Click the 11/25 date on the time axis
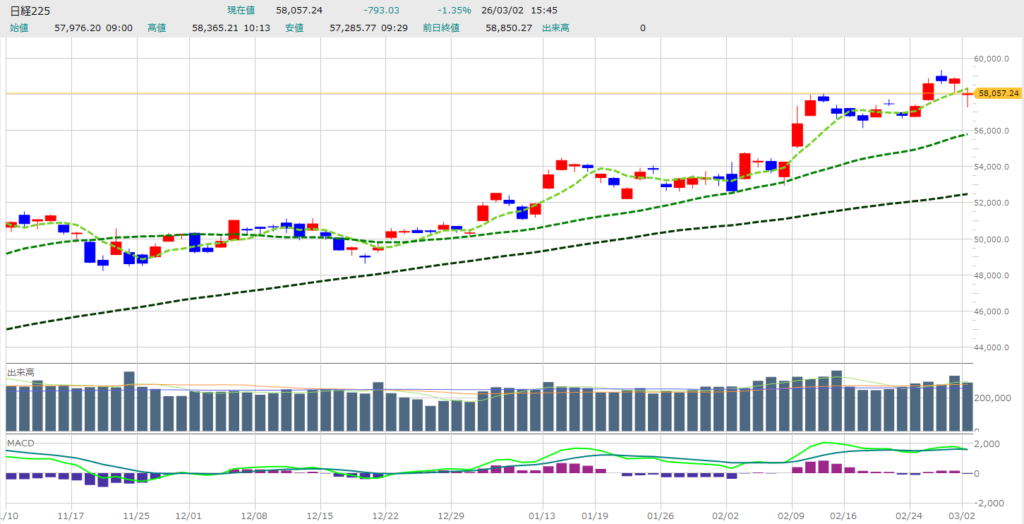 coord(135,517)
